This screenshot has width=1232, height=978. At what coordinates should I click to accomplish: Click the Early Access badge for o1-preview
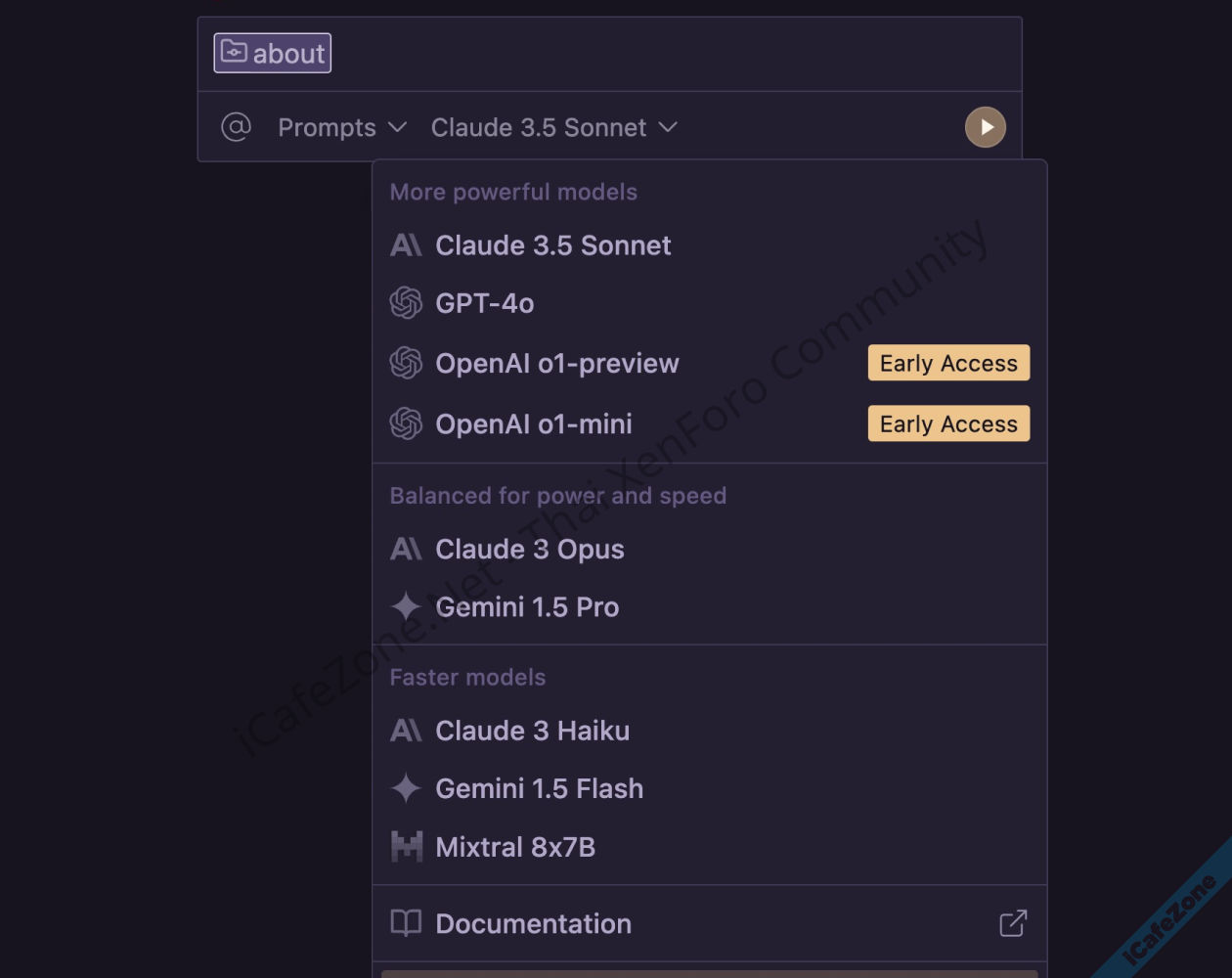click(948, 364)
